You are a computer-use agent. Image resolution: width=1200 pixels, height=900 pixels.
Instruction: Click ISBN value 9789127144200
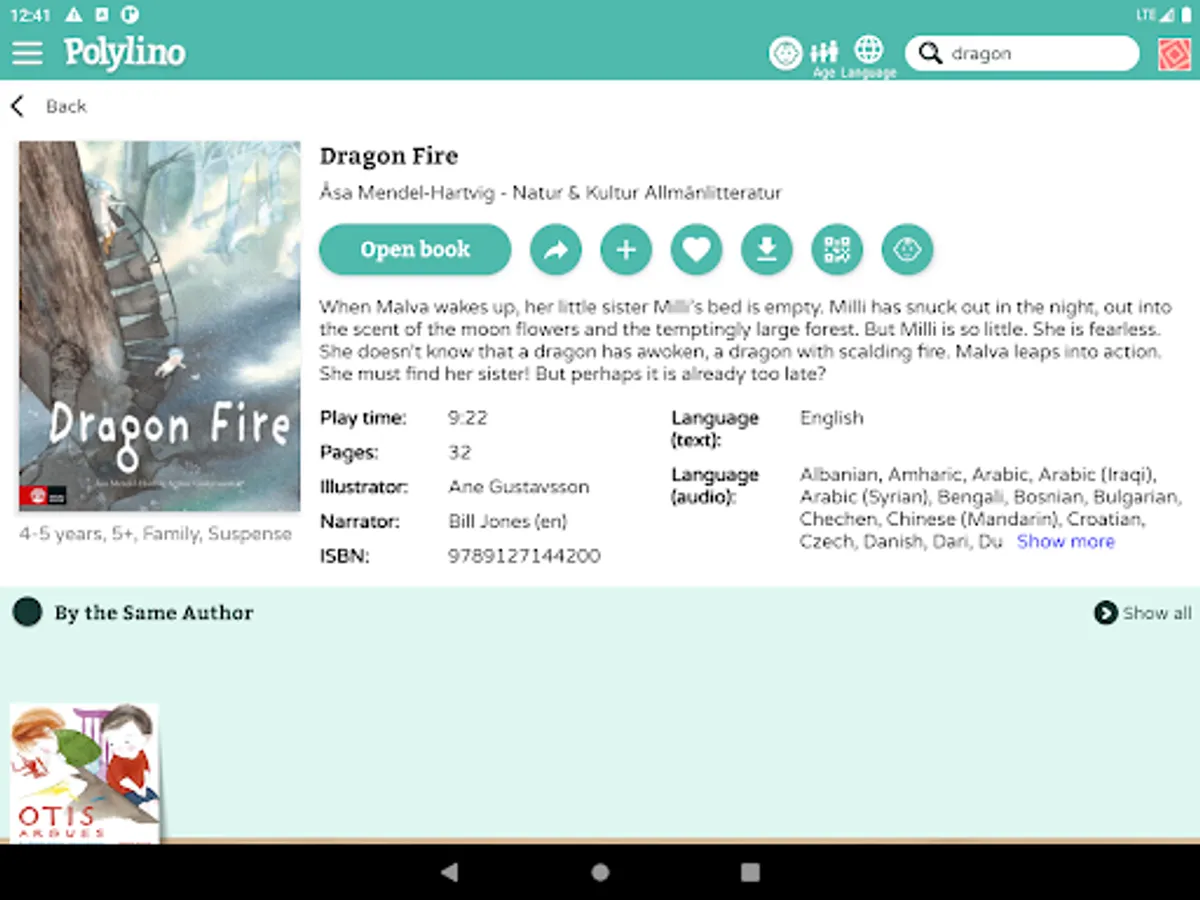tap(524, 556)
